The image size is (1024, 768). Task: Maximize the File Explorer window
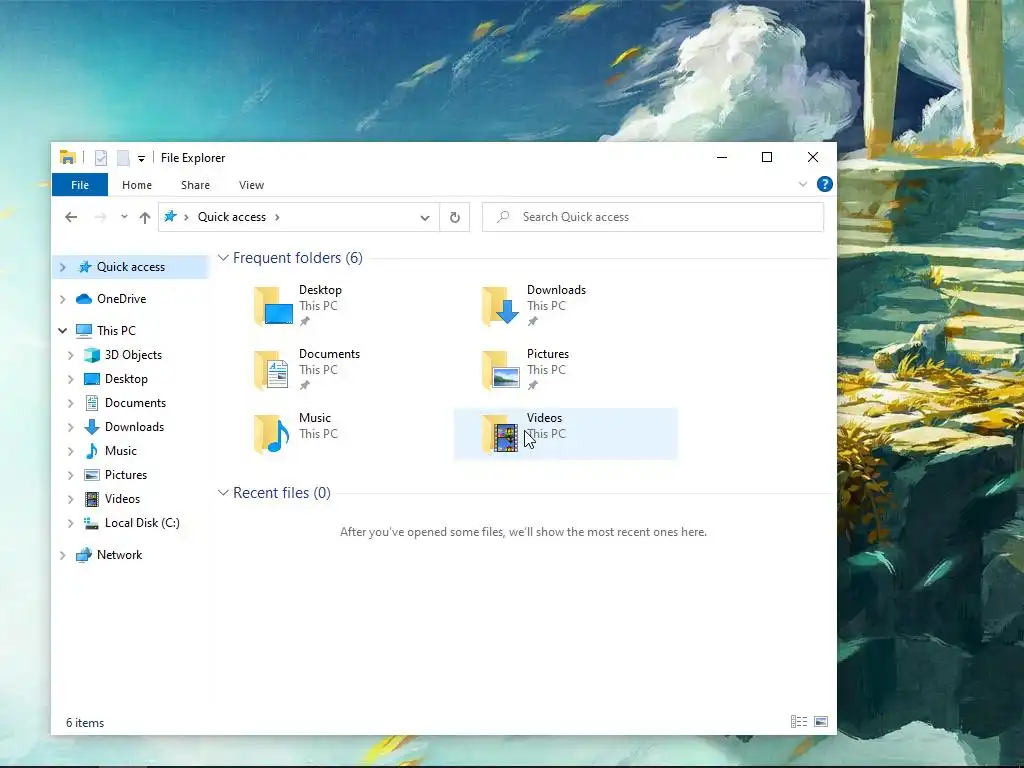tap(767, 157)
